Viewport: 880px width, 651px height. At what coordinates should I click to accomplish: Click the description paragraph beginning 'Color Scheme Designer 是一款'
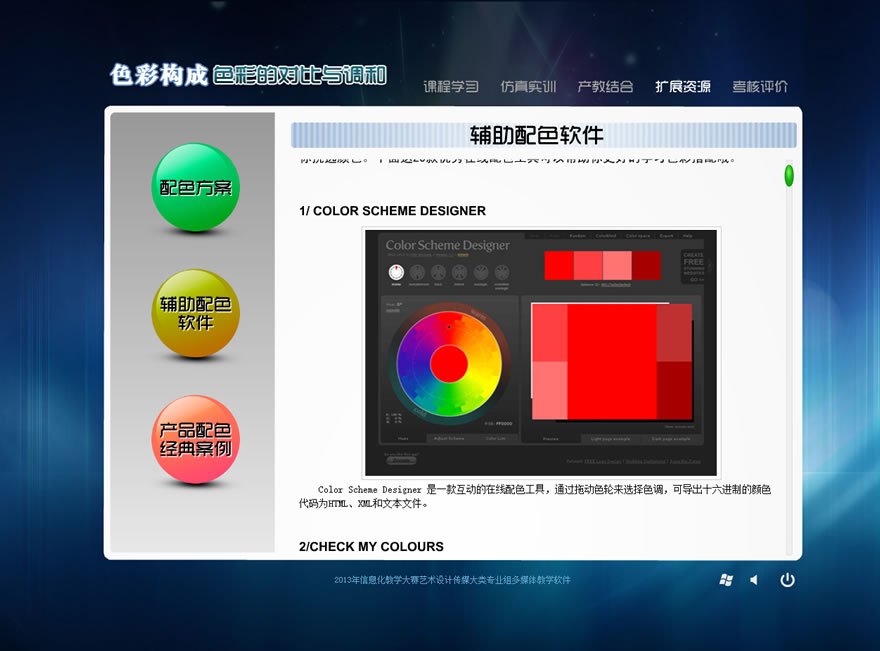(535, 496)
